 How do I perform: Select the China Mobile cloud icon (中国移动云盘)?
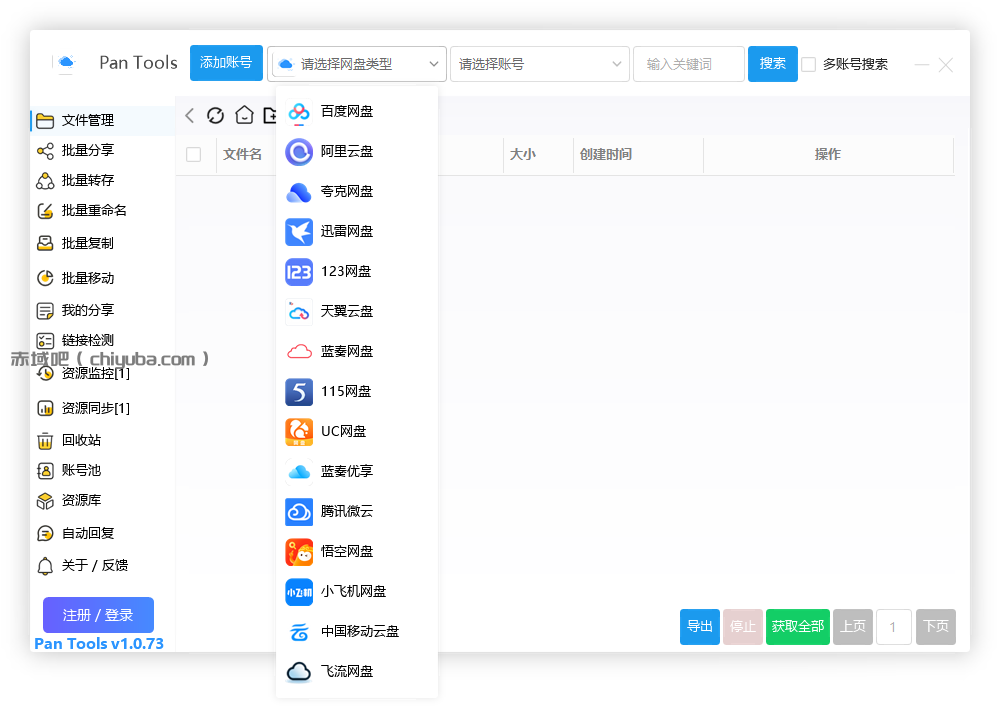(x=298, y=632)
